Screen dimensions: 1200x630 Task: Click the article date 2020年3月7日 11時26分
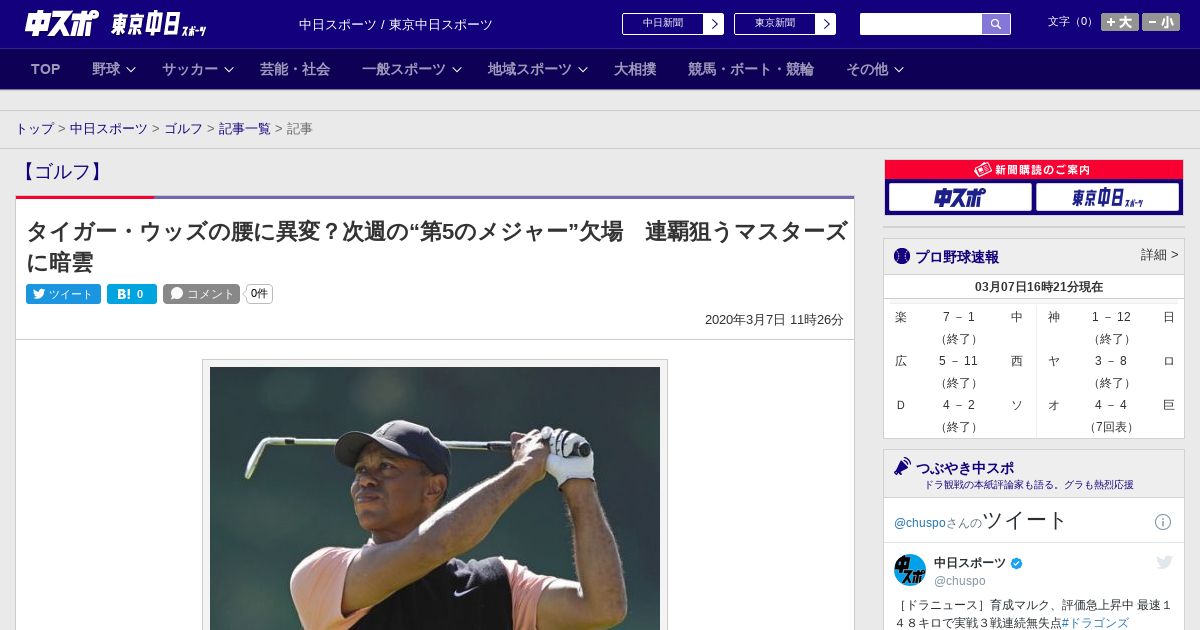pos(774,320)
